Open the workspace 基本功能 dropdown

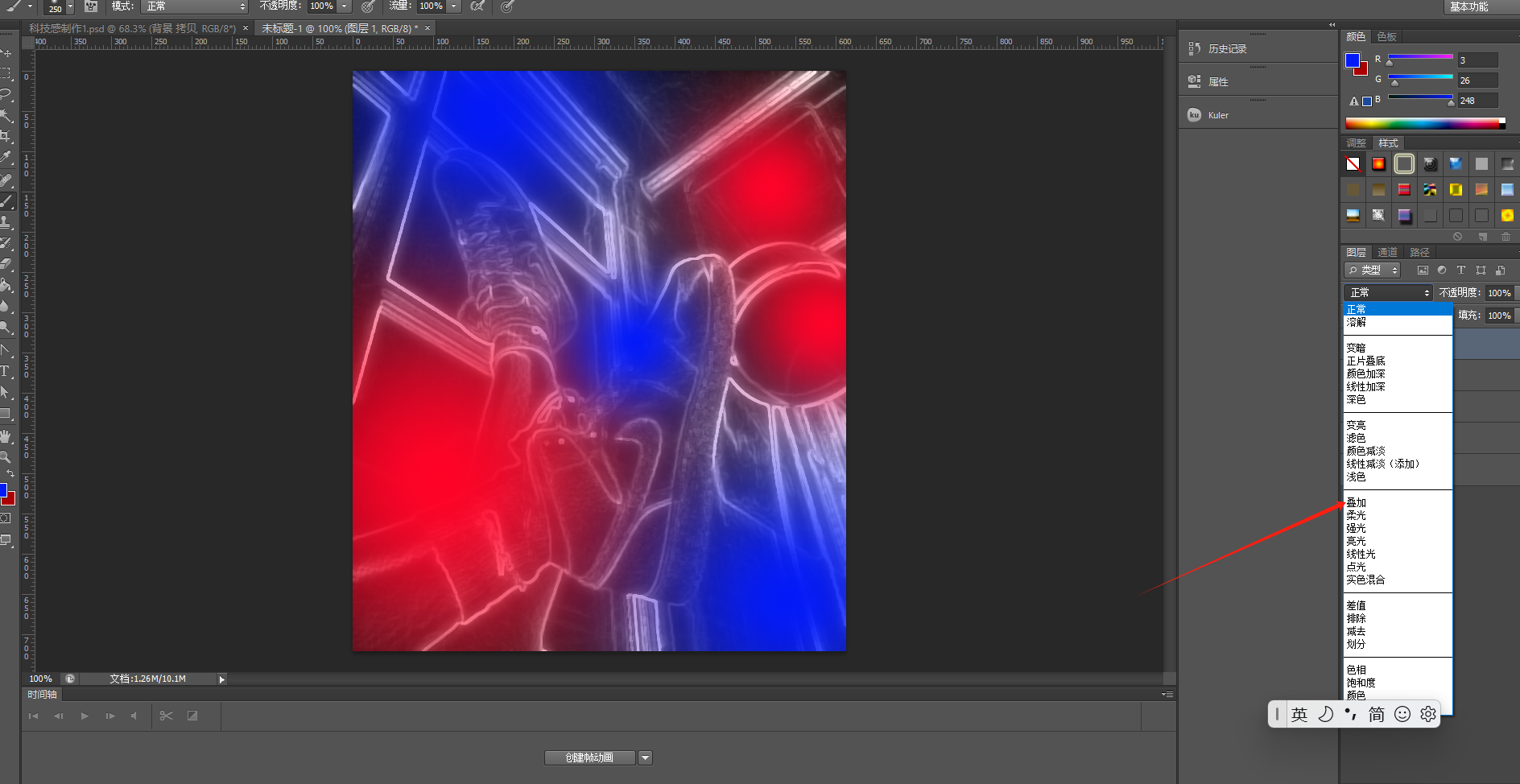[1482, 6]
